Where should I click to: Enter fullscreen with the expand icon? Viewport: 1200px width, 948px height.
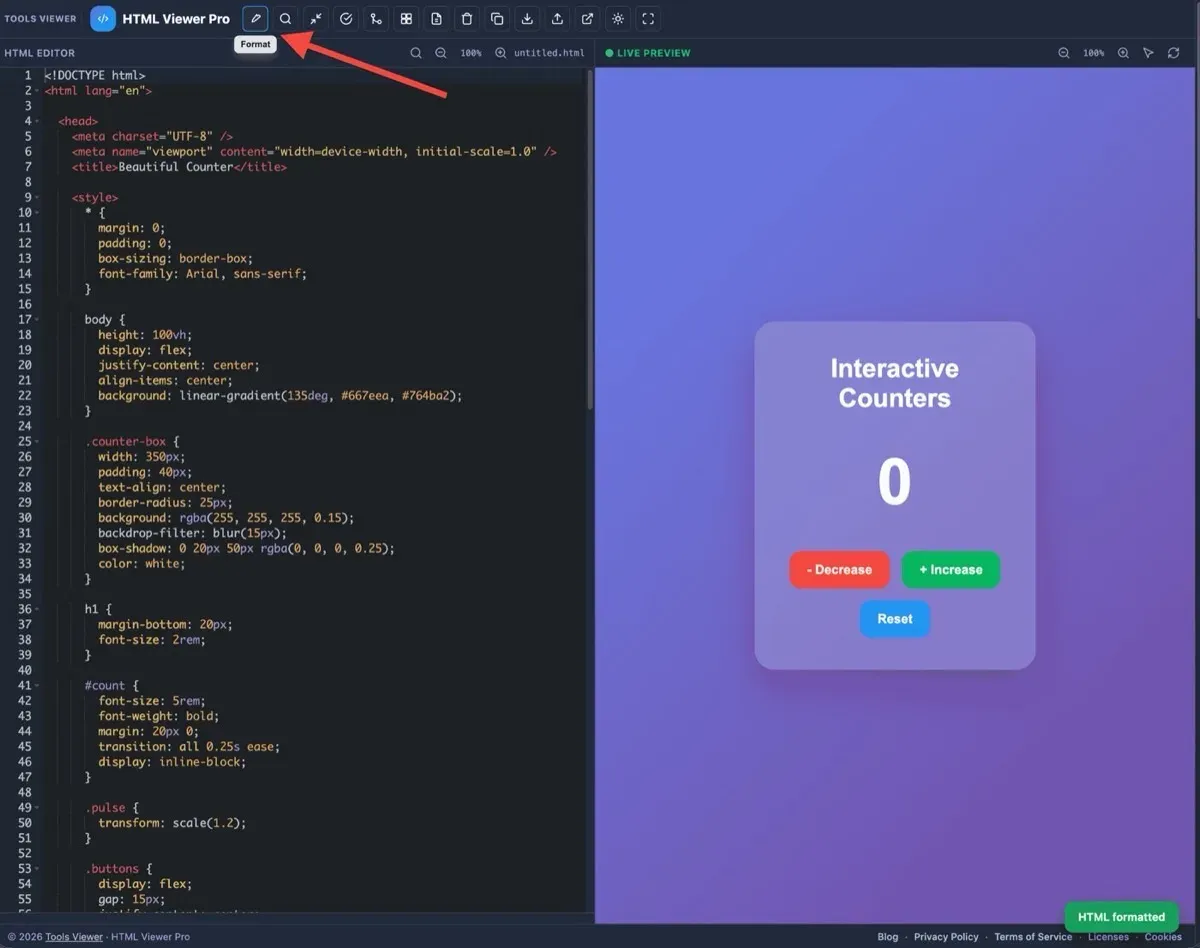648,18
